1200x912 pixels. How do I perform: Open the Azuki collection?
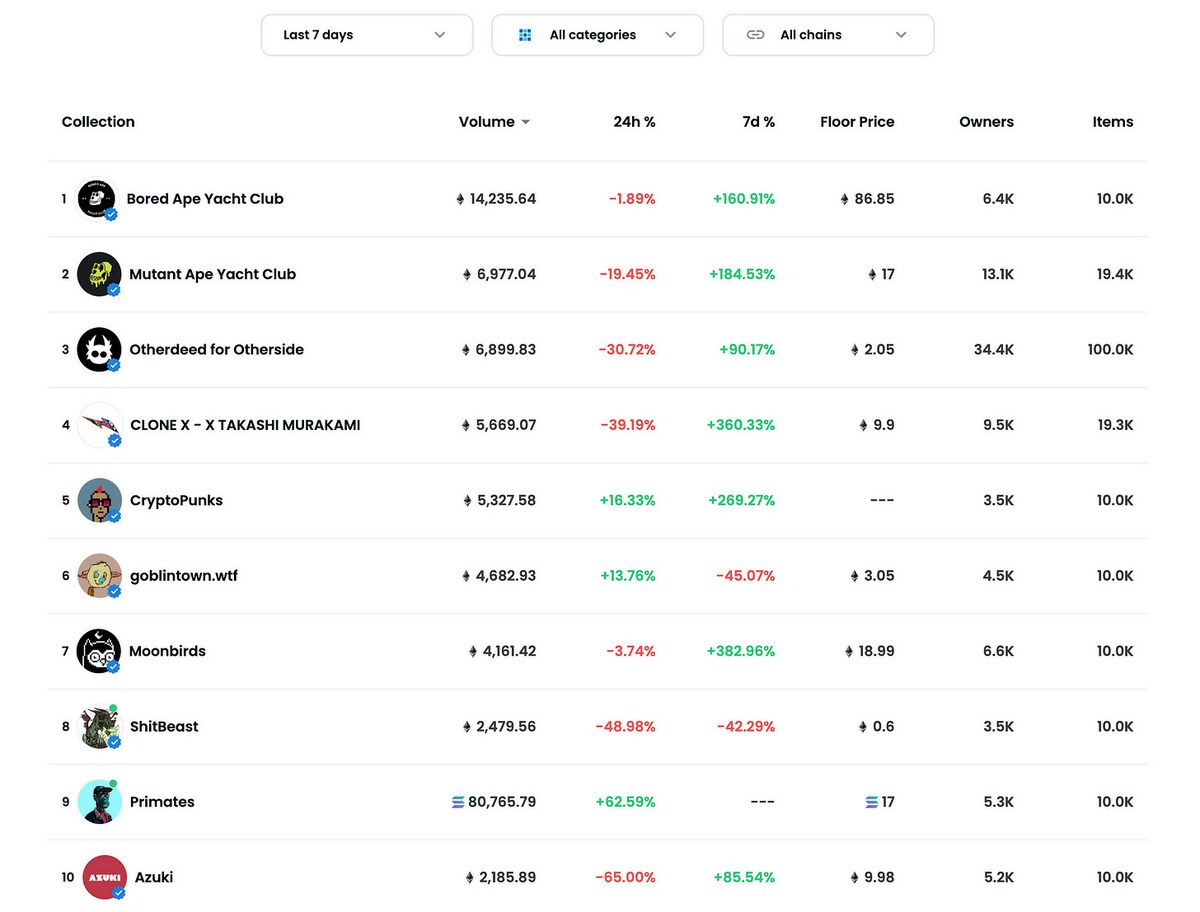click(154, 877)
